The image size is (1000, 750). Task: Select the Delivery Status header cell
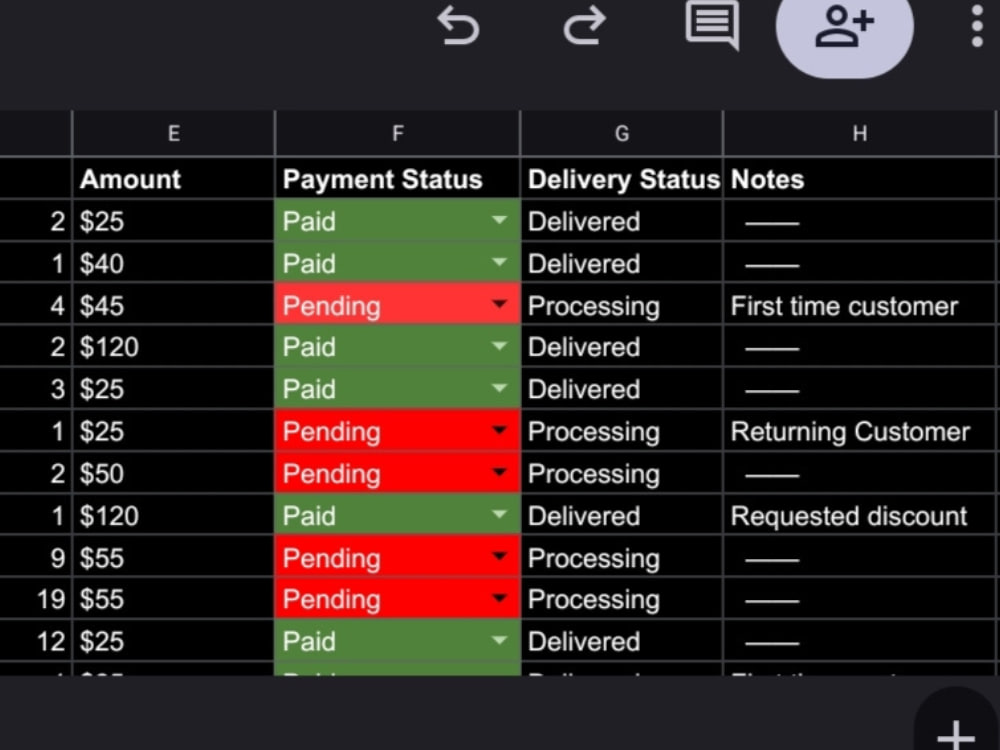622,179
